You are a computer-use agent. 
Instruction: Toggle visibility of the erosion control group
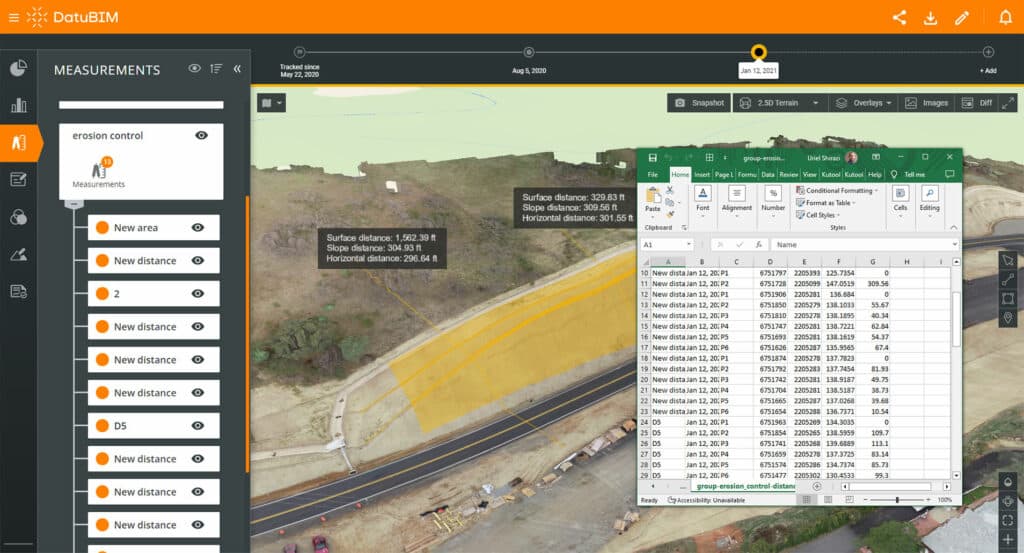tap(201, 135)
